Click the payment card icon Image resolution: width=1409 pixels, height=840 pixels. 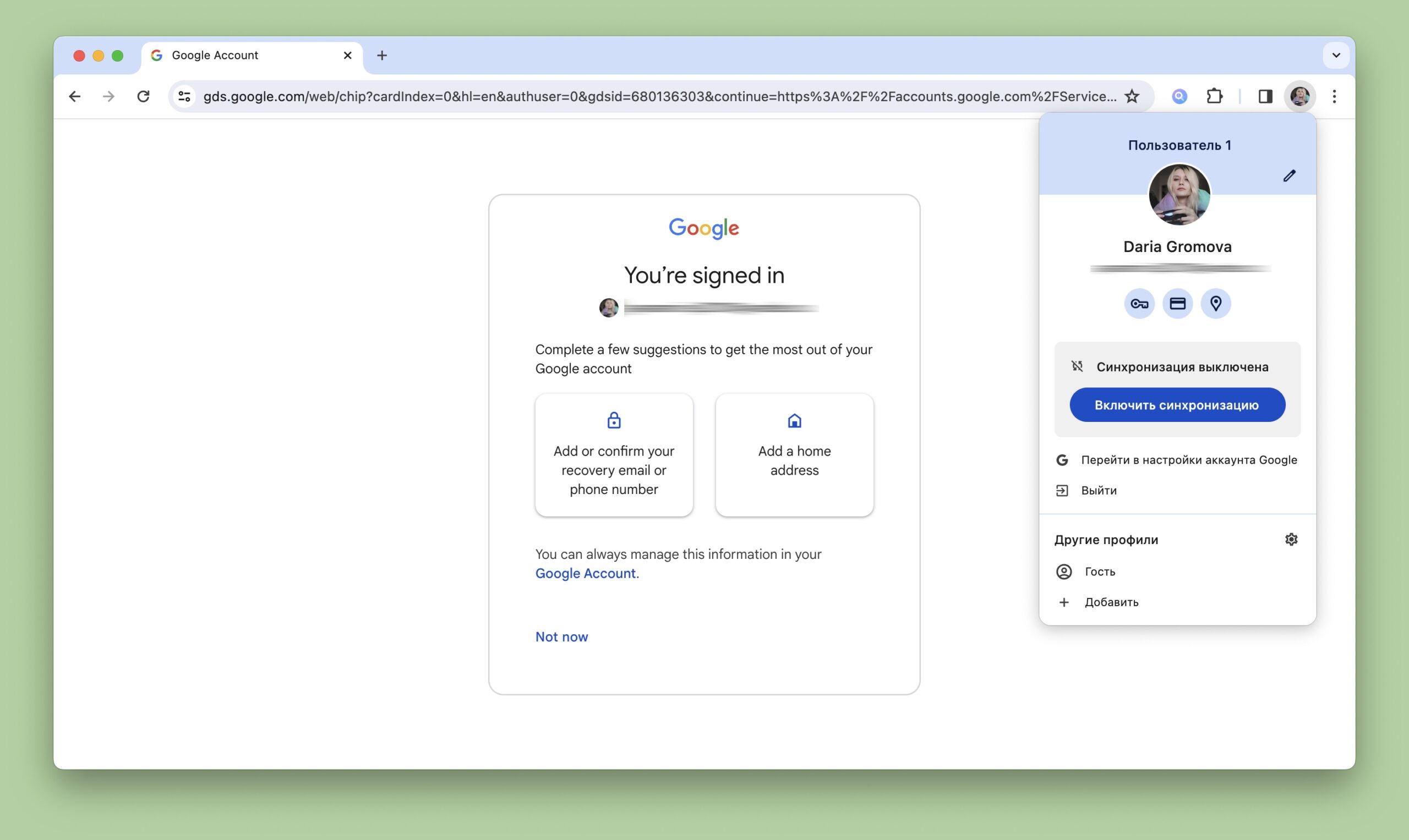[1178, 304]
